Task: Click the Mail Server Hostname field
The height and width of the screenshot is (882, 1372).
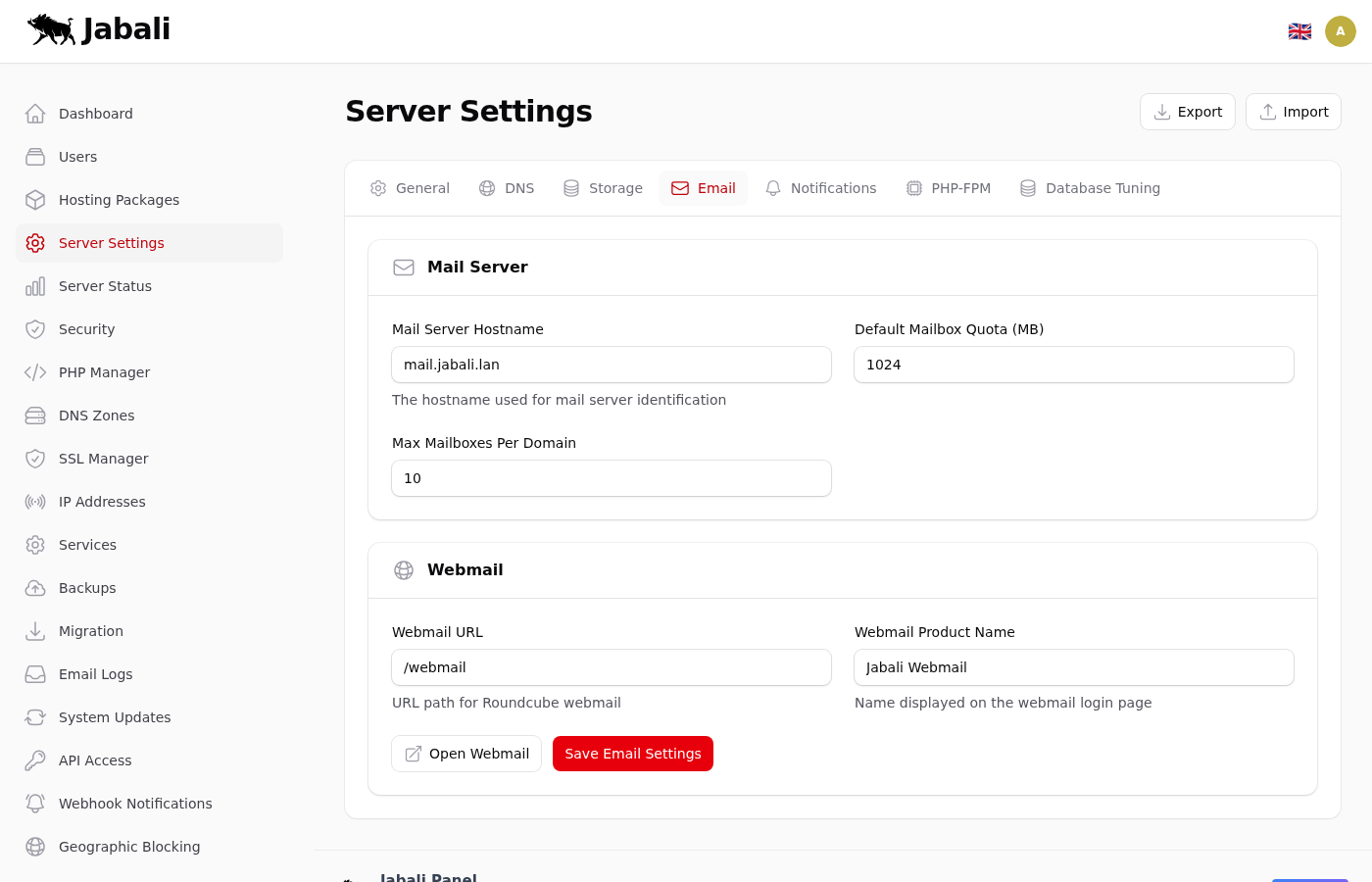Action: click(x=612, y=365)
